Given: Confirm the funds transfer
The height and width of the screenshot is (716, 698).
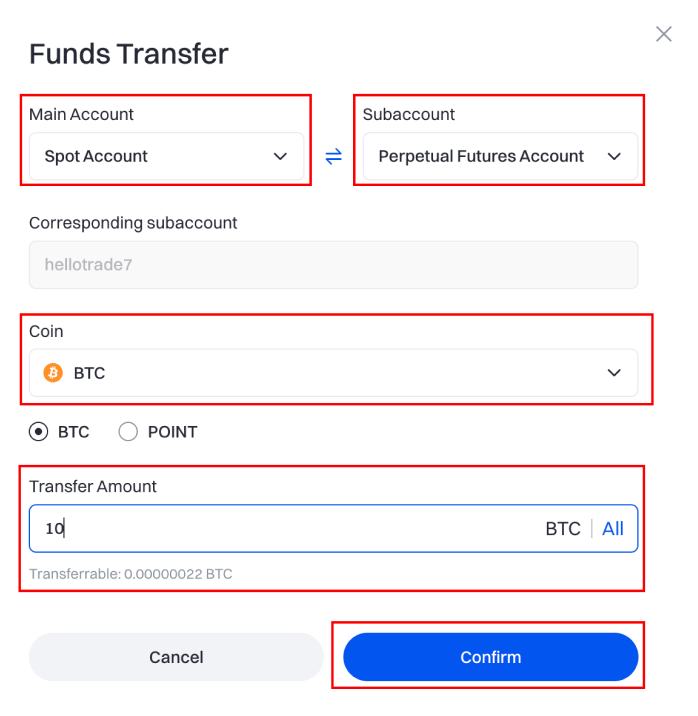Looking at the screenshot, I should click(490, 657).
